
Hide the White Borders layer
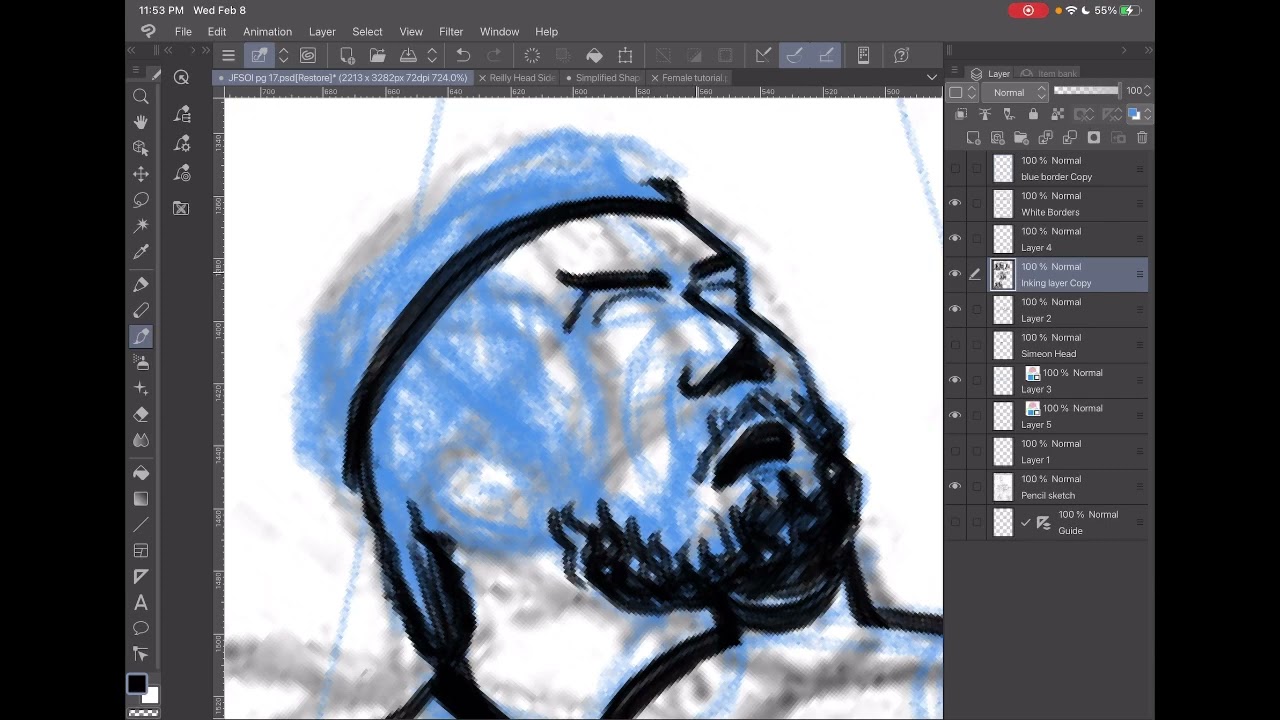[955, 204]
